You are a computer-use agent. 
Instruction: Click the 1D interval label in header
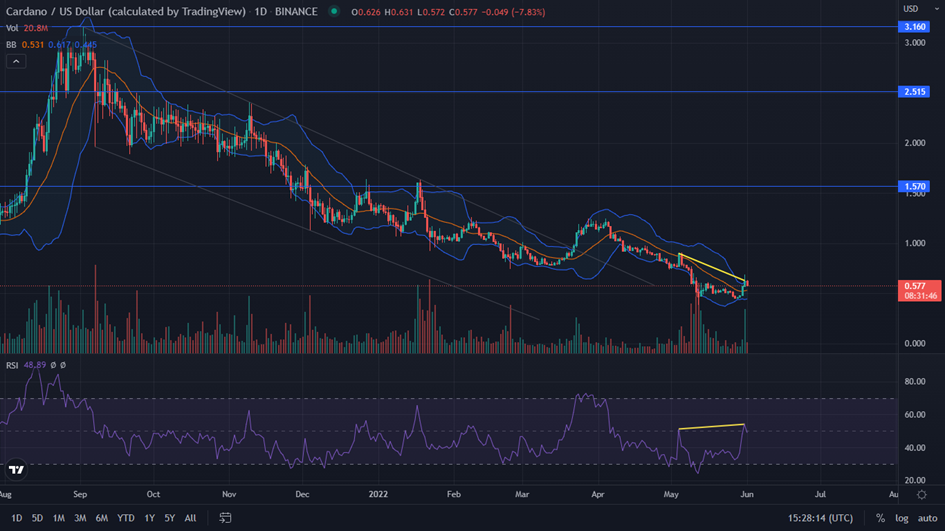(260, 11)
